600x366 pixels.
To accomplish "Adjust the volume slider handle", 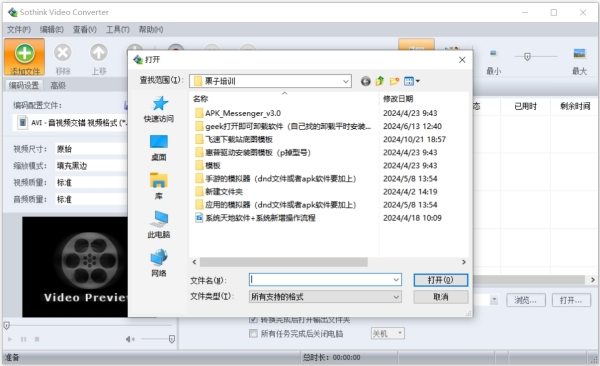I will pos(172,339).
